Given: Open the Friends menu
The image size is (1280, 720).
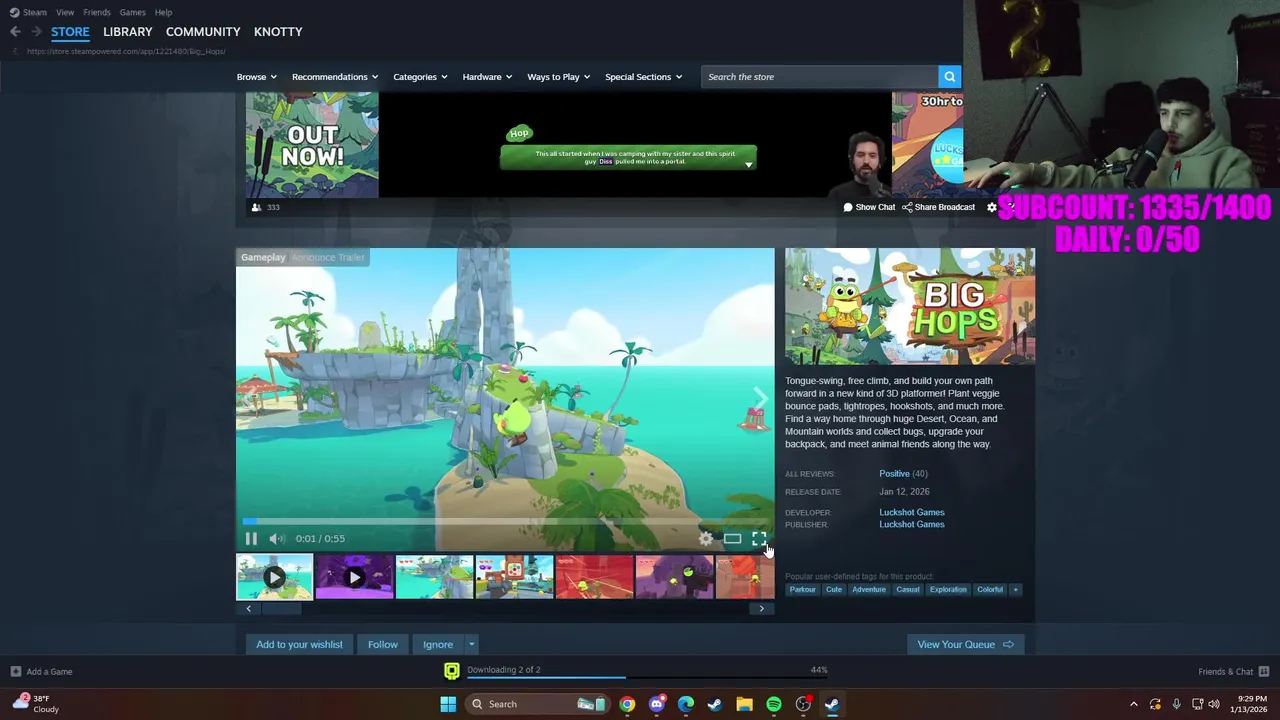Looking at the screenshot, I should click(97, 12).
